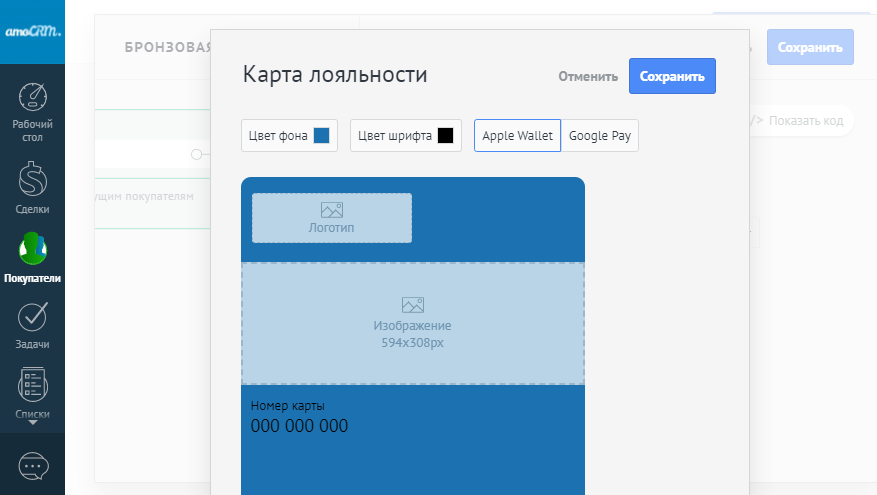The width and height of the screenshot is (877, 495).
Task: Click the Бронзовая header title in background
Action: pyautogui.click(x=168, y=47)
